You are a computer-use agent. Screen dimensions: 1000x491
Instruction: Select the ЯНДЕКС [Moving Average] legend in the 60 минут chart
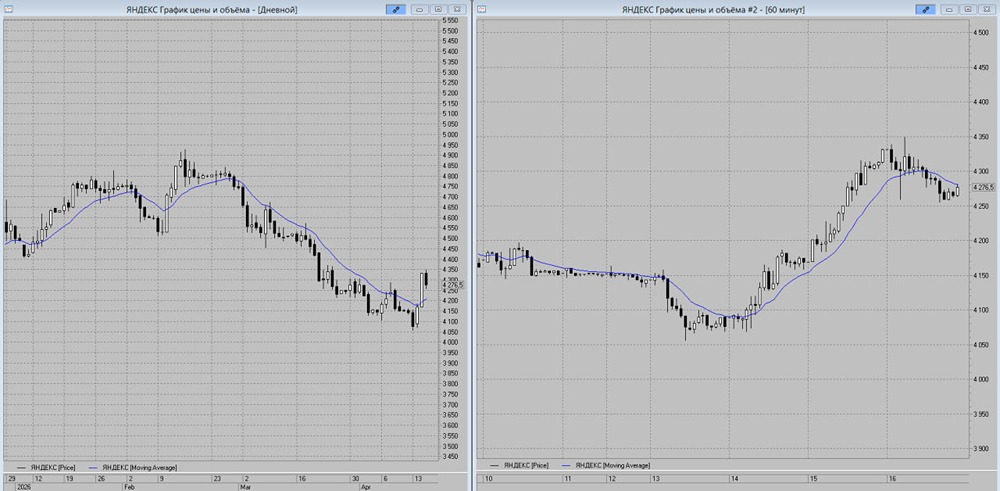(x=605, y=467)
